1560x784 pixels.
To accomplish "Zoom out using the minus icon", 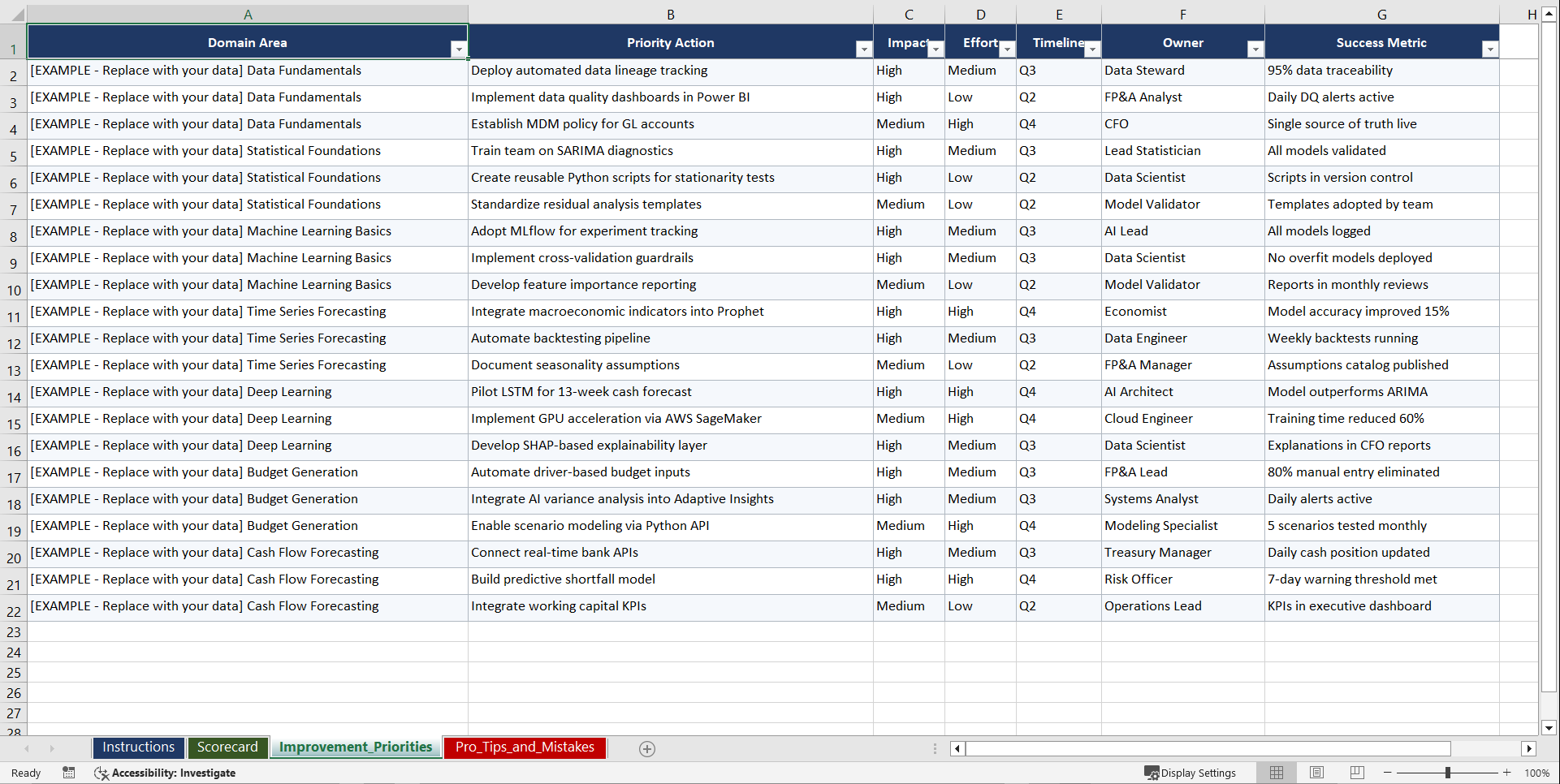I will 1388,773.
